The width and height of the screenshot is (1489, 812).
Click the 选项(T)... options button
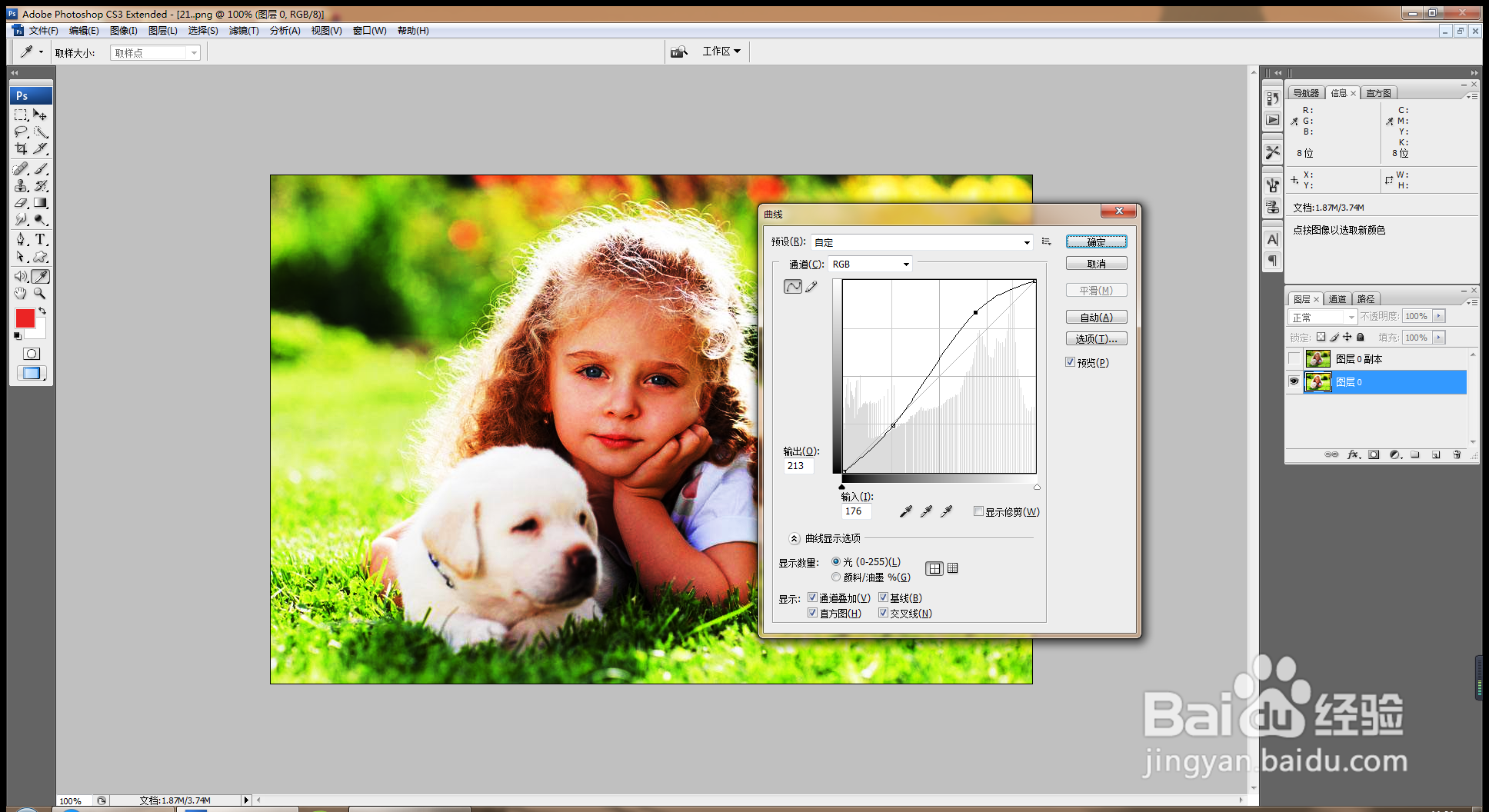coord(1097,339)
